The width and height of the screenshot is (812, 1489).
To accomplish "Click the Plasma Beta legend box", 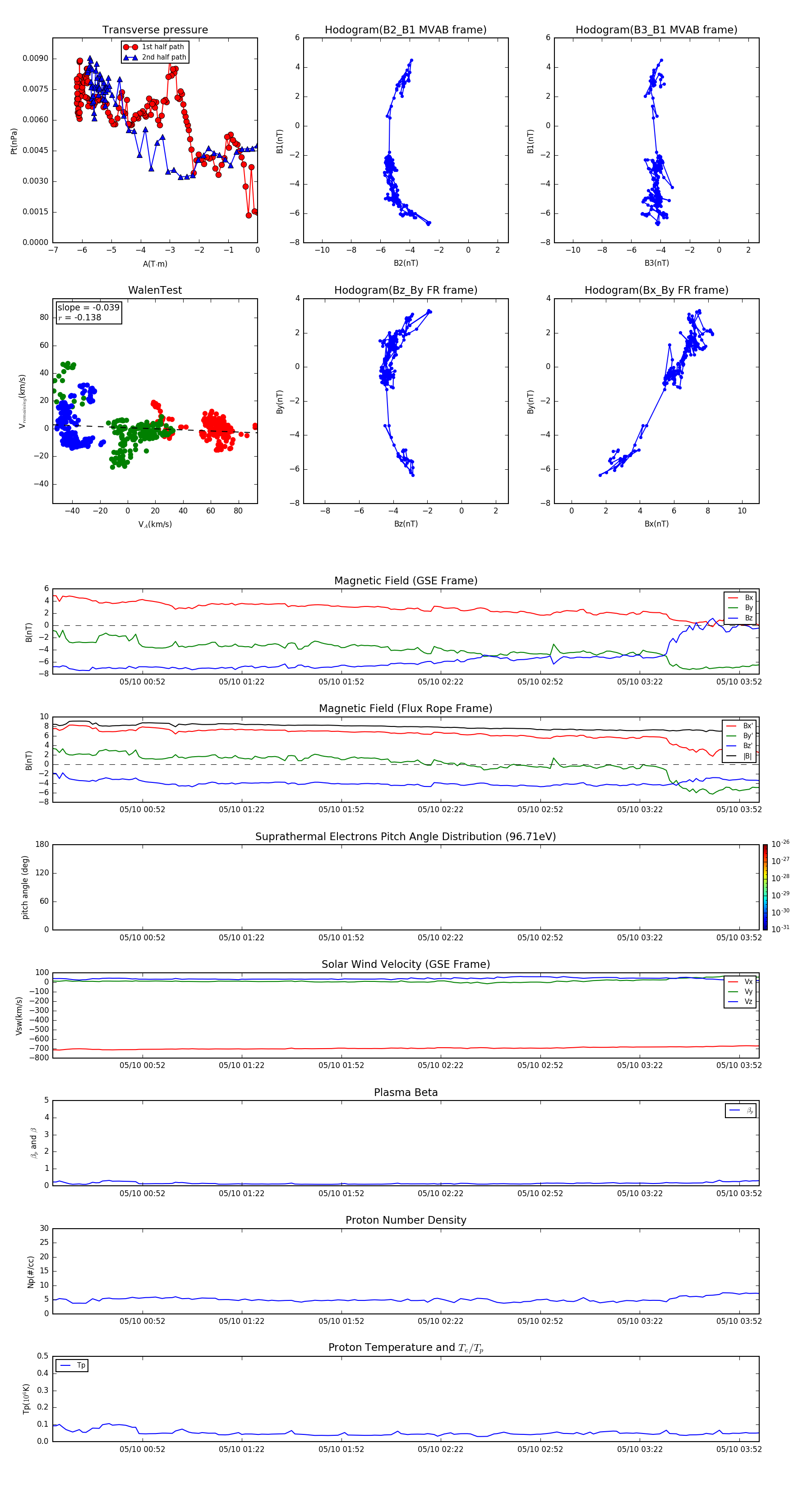I will click(x=740, y=1110).
